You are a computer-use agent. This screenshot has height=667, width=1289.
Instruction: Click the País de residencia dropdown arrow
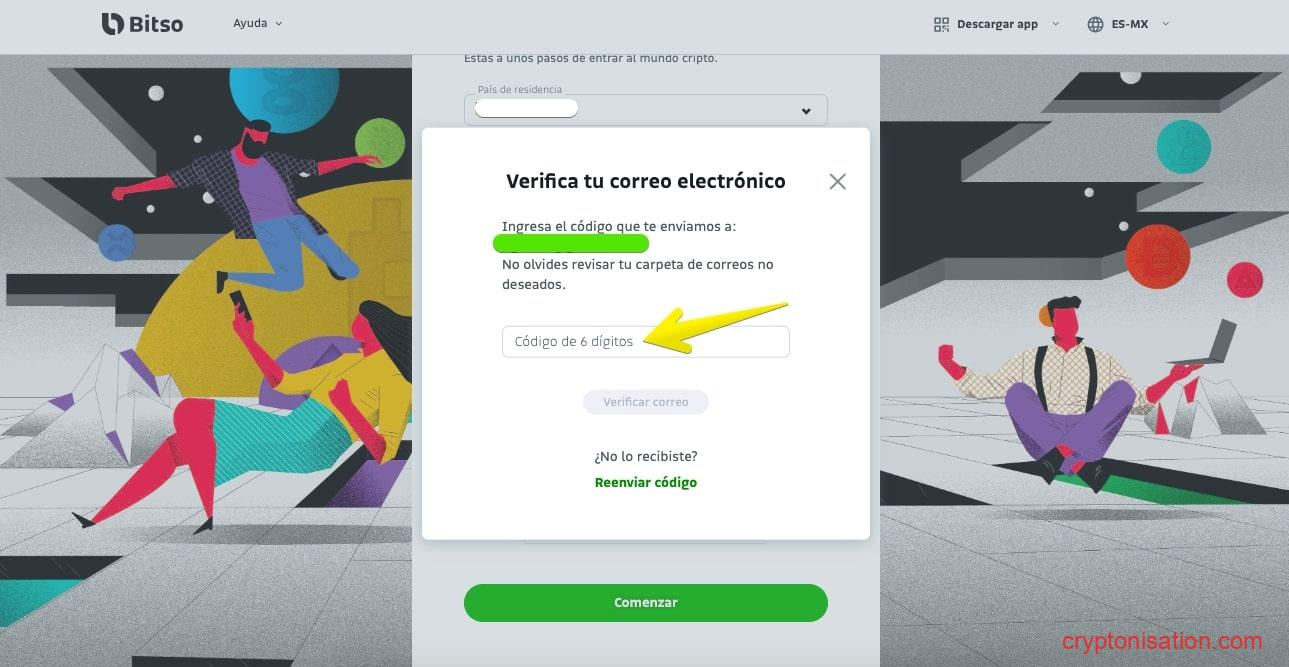(806, 111)
